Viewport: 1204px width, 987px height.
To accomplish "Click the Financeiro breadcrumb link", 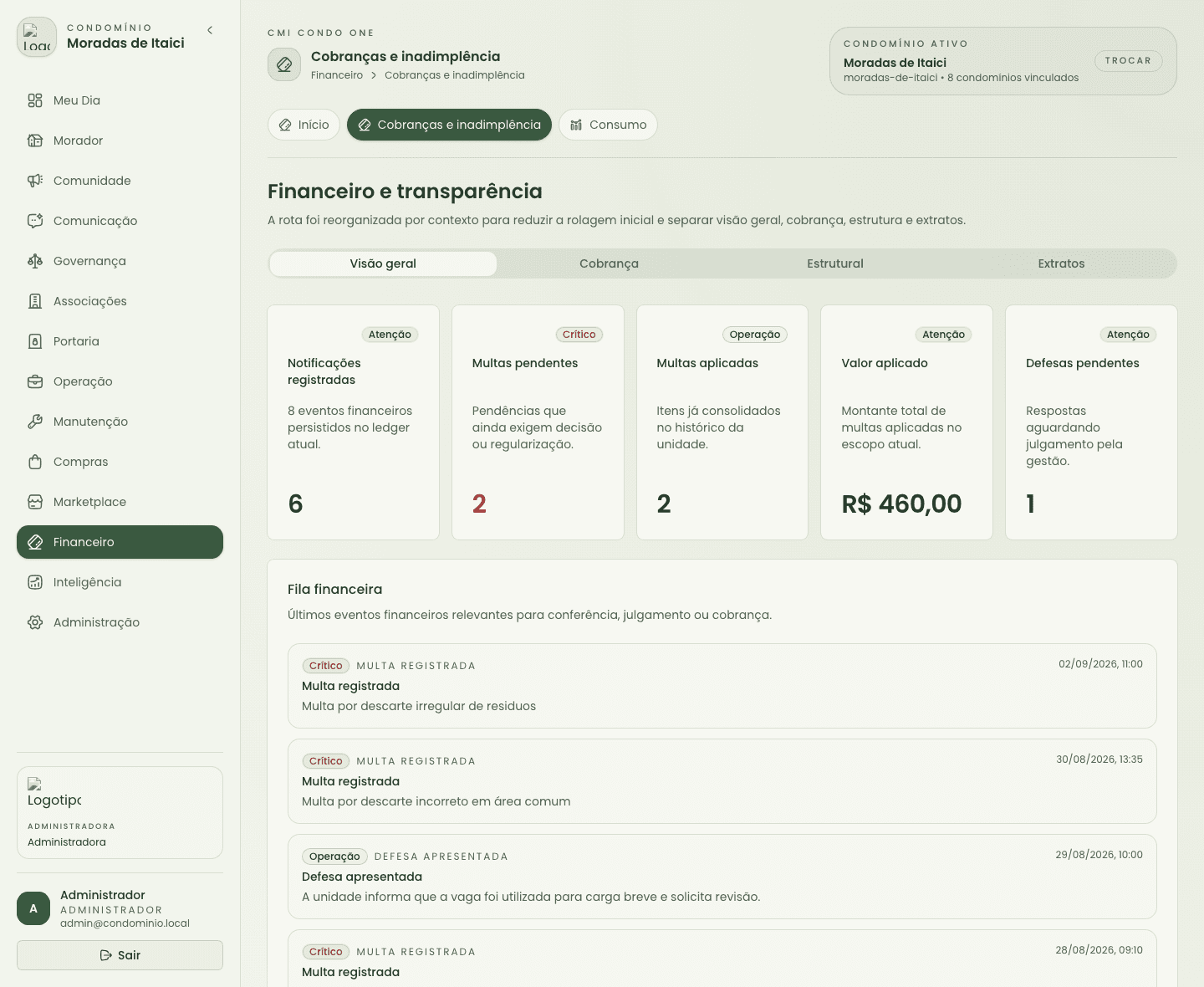I will pyautogui.click(x=337, y=75).
